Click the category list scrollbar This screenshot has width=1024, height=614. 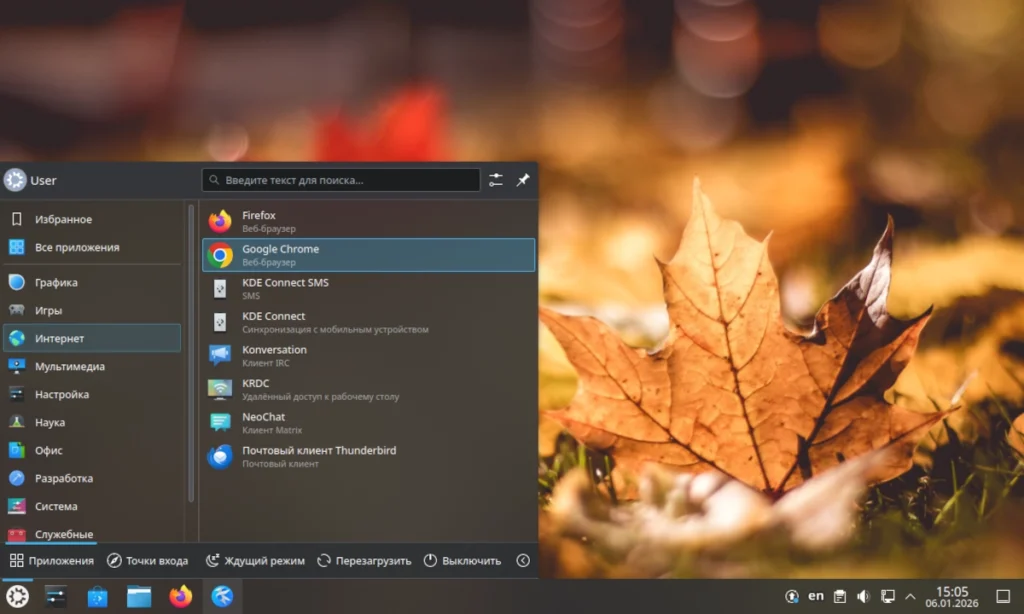[191, 353]
